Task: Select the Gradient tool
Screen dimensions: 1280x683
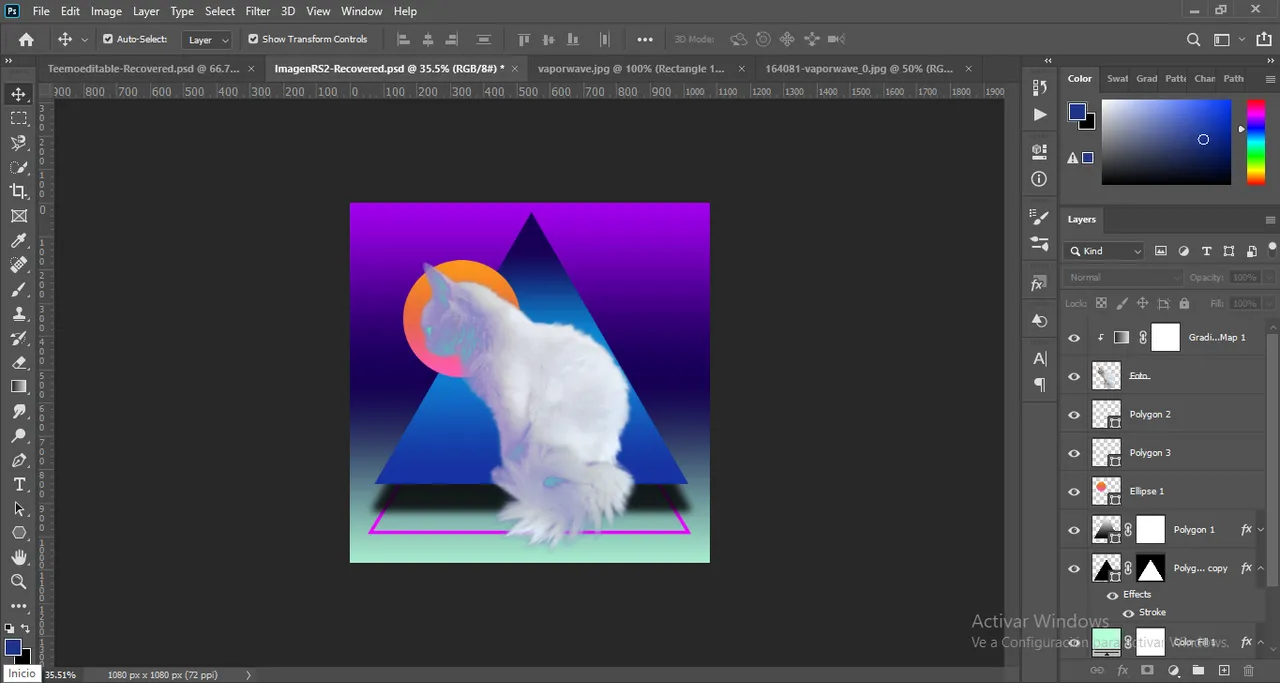Action: point(19,386)
